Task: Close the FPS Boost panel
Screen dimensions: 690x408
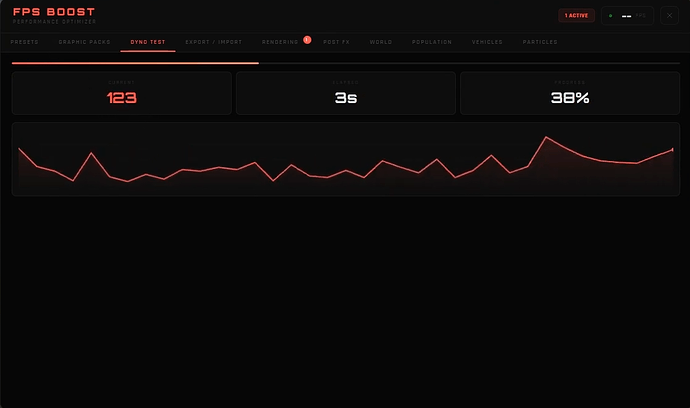Action: [x=669, y=16]
